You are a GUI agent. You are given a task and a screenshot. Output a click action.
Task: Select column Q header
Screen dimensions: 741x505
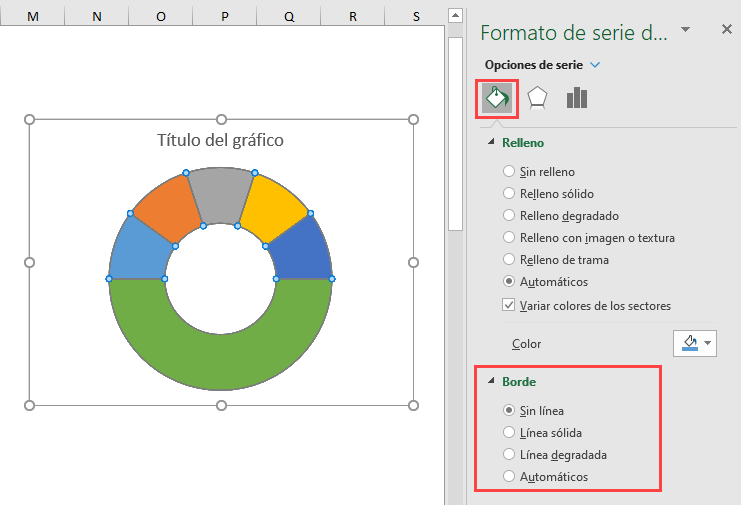pyautogui.click(x=289, y=17)
